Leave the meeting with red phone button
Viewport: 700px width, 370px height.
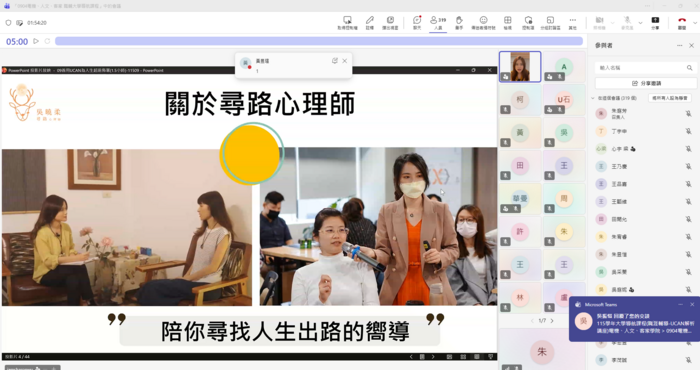click(x=682, y=22)
